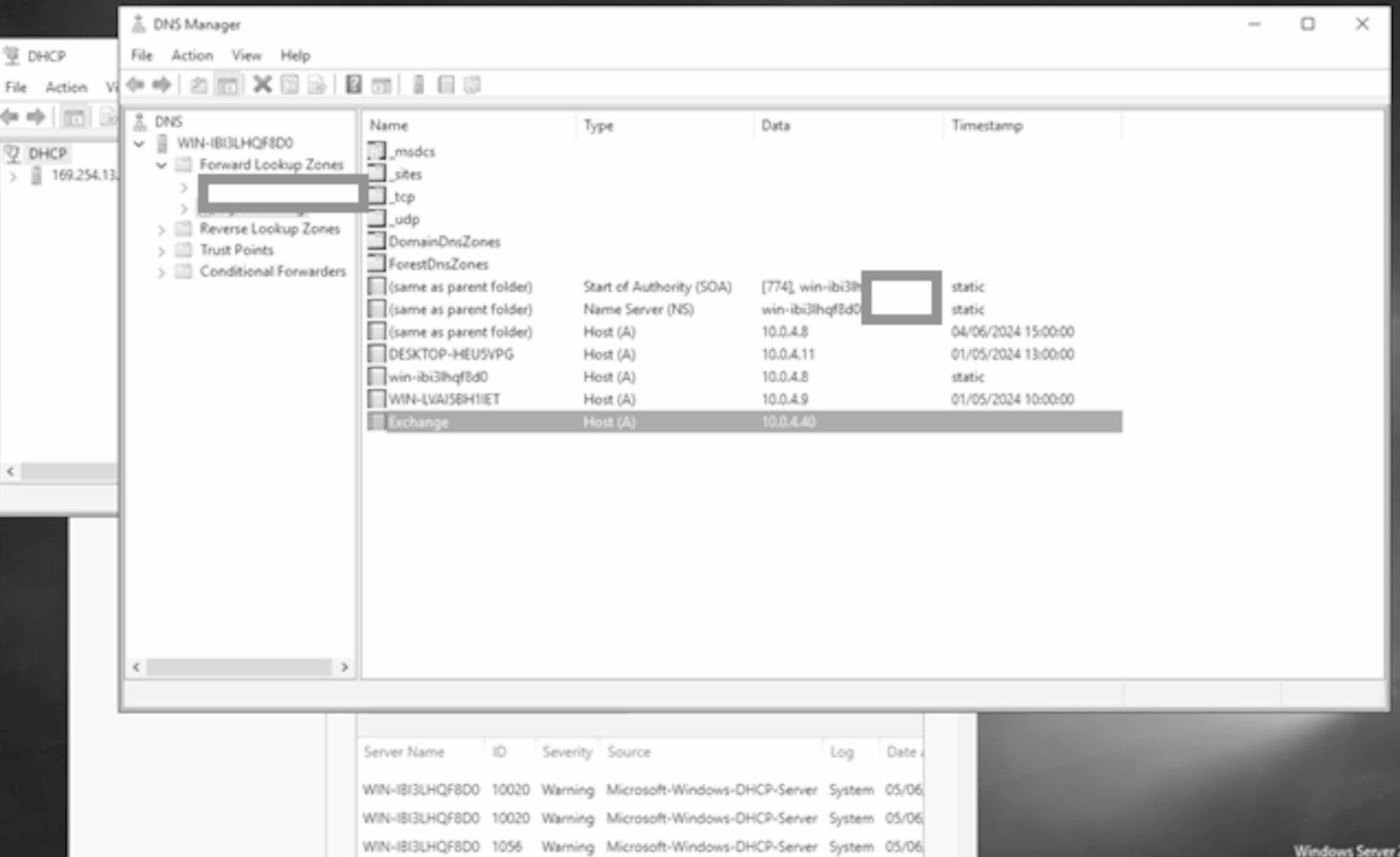The image size is (1400, 857).
Task: Open the _msdcs folder in the list
Action: [x=412, y=152]
